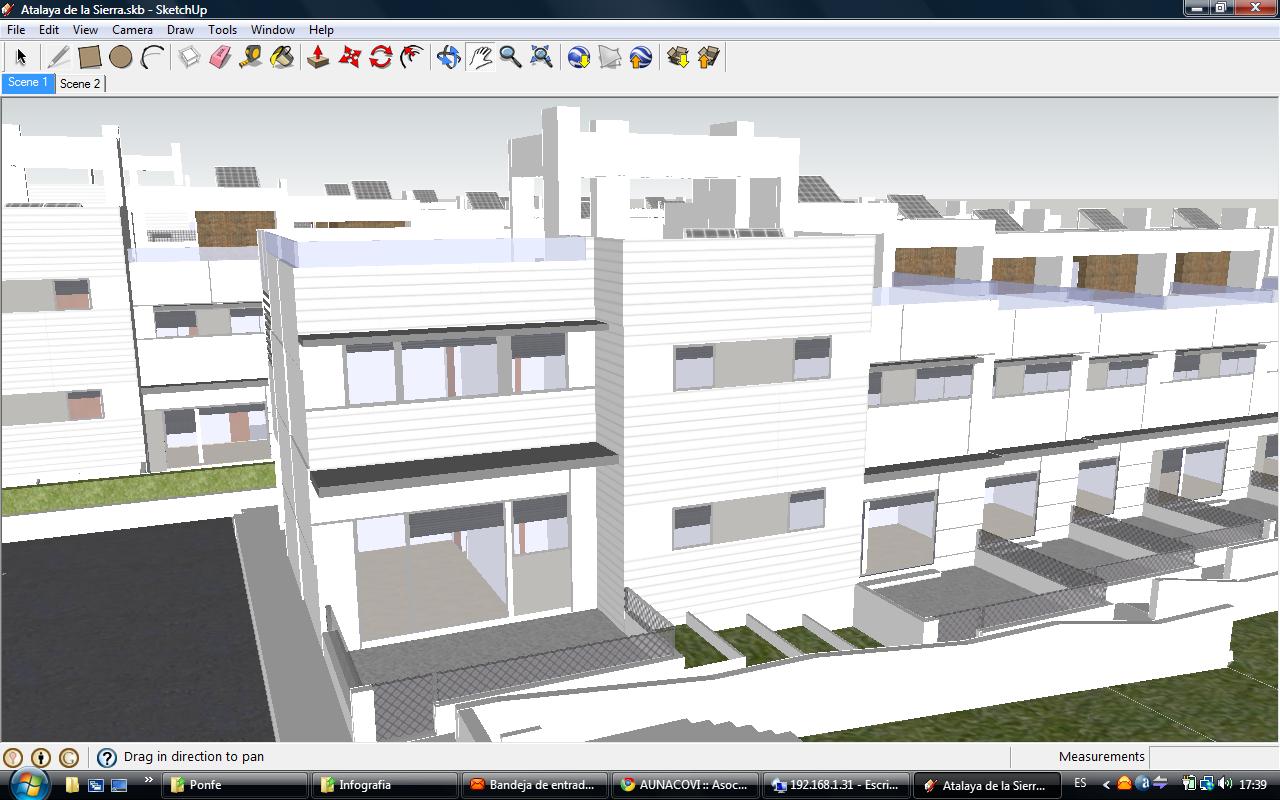The width and height of the screenshot is (1280, 800).
Task: Open the Infografia taskbar window
Action: (384, 785)
